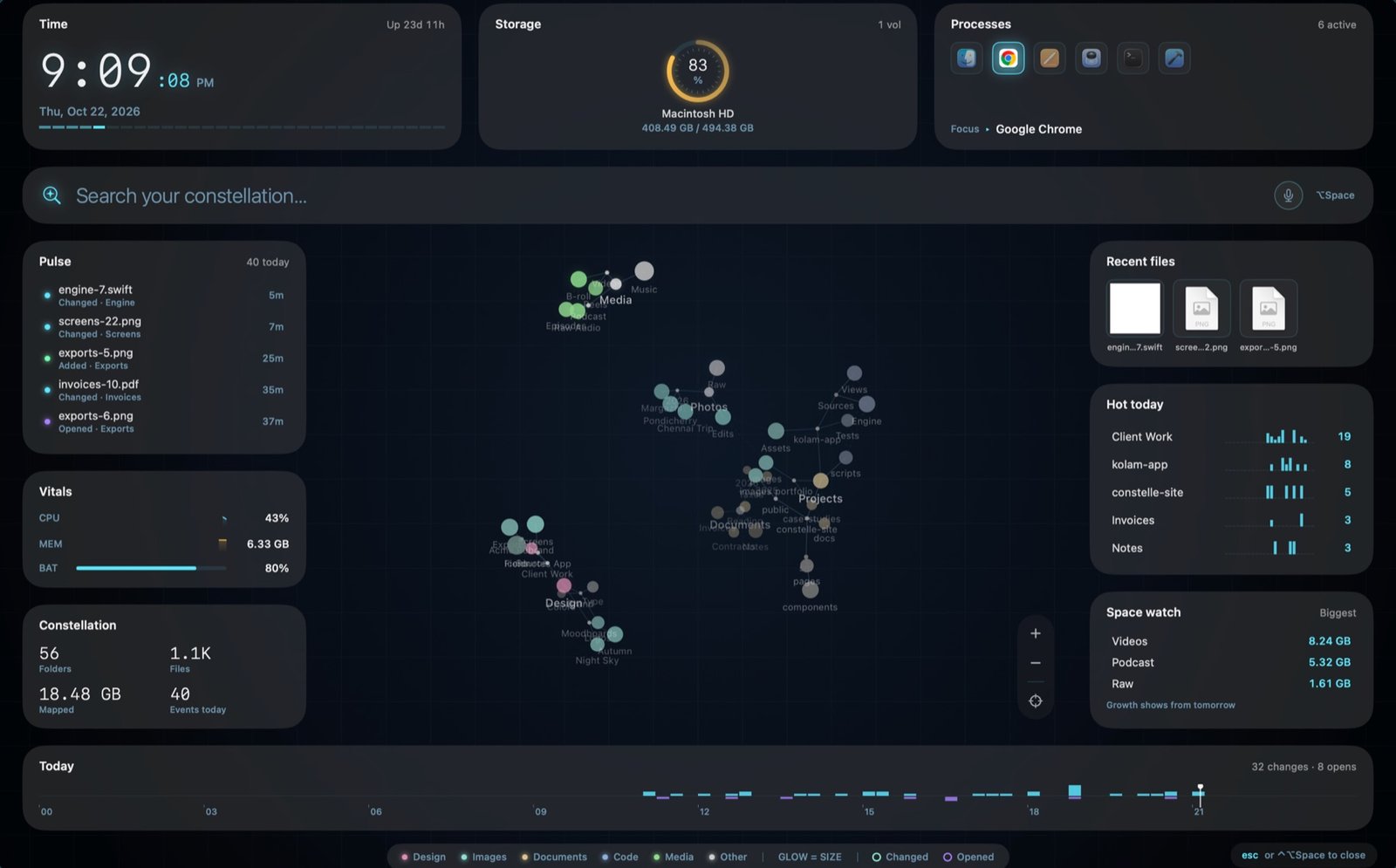Open Raw row in Space watch
This screenshot has width=1396, height=868.
[x=1231, y=684]
